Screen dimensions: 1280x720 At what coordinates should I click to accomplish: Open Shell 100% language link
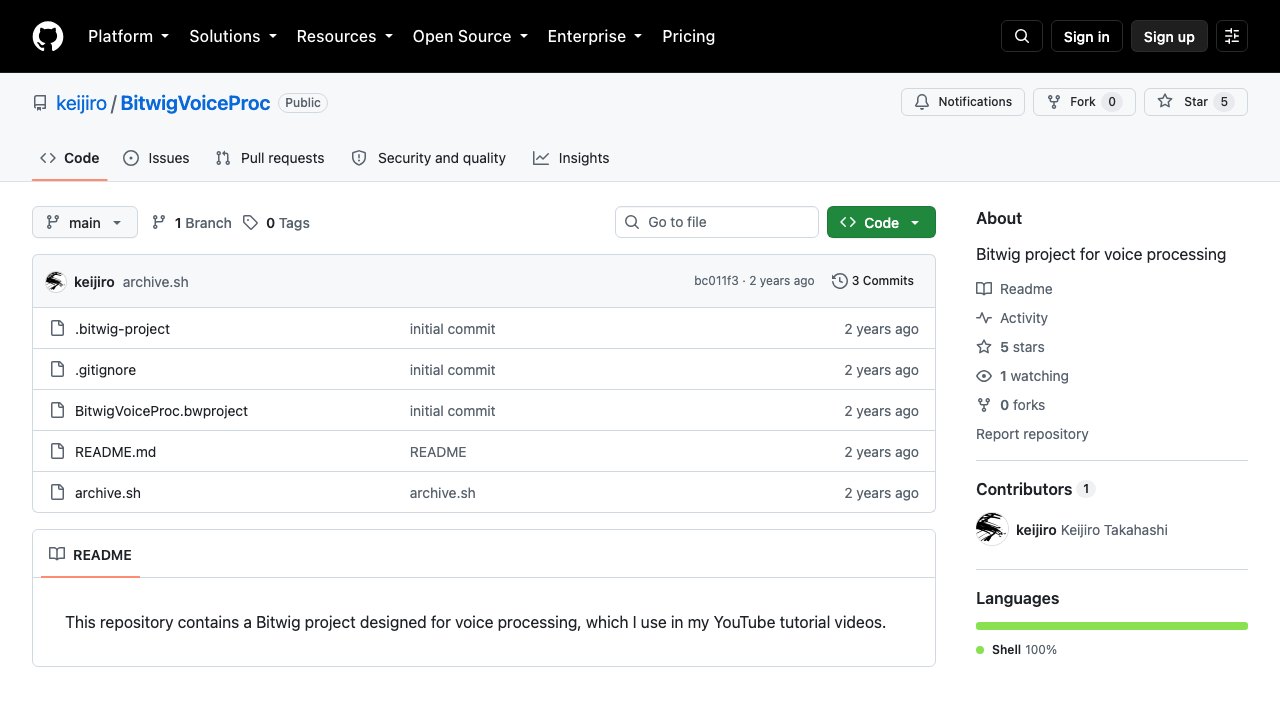tap(1016, 650)
